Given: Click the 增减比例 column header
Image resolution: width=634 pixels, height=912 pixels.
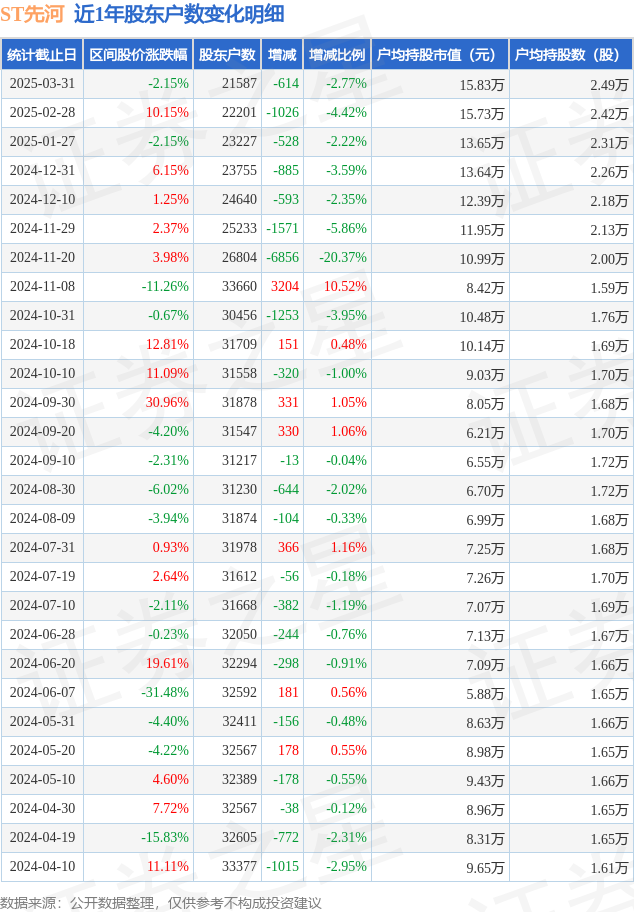Looking at the screenshot, I should 337,55.
